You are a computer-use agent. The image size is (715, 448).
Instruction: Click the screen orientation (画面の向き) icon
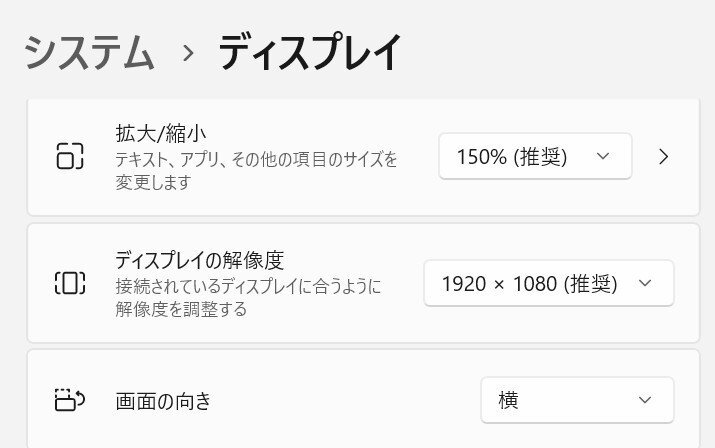(70, 400)
